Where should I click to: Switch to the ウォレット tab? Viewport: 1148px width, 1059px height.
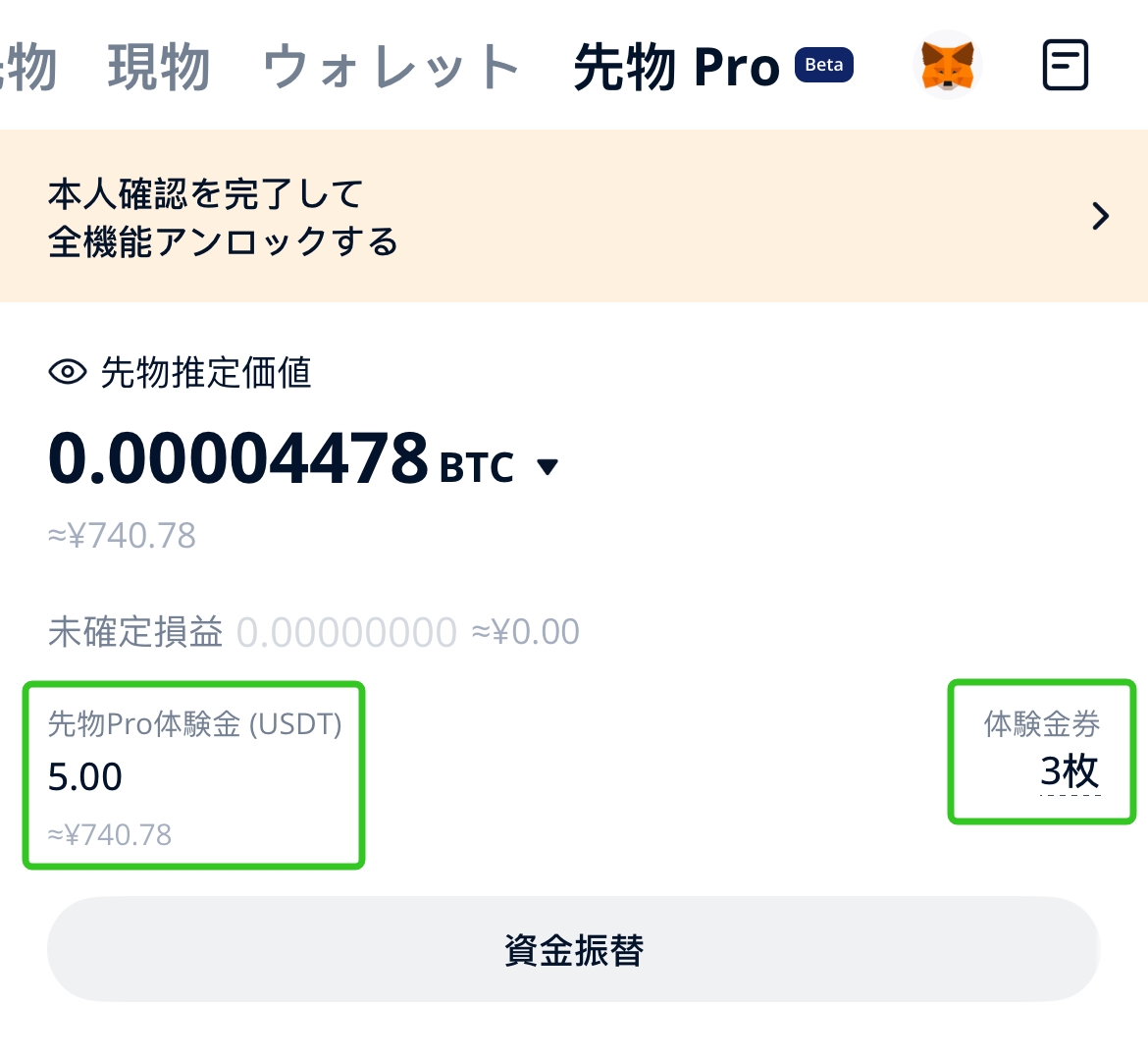click(390, 65)
